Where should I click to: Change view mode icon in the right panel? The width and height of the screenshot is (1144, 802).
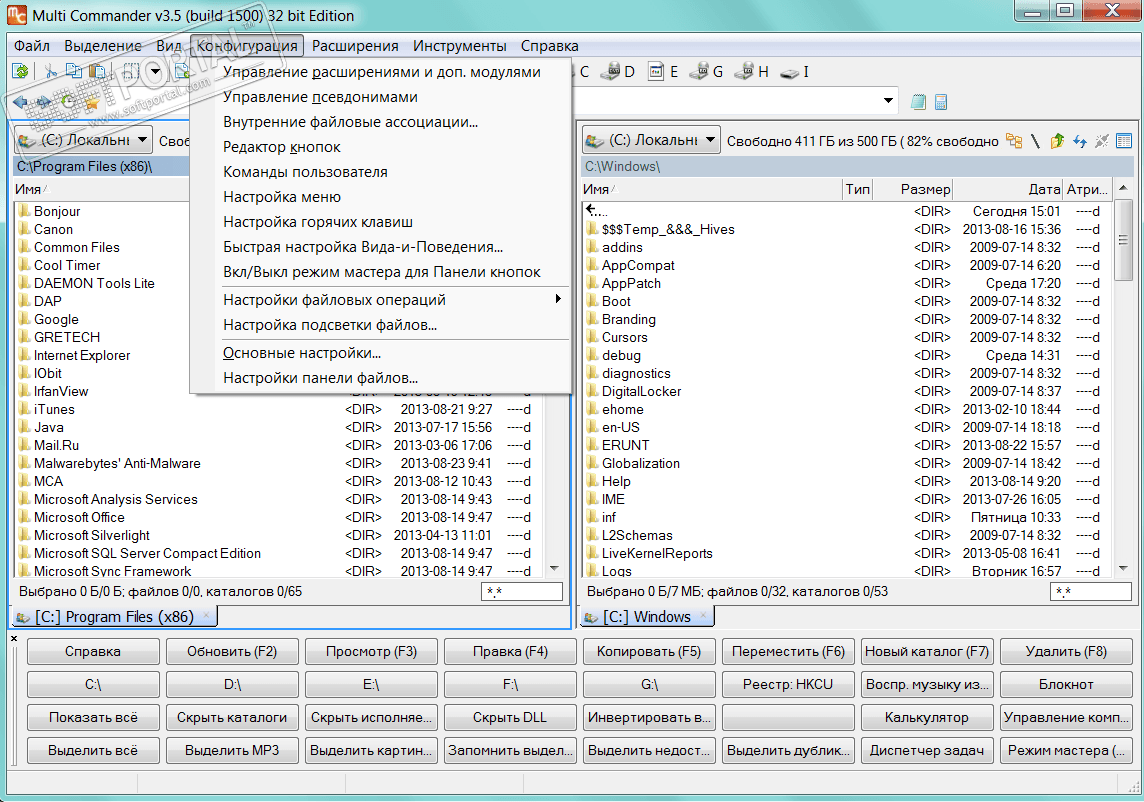click(1124, 140)
